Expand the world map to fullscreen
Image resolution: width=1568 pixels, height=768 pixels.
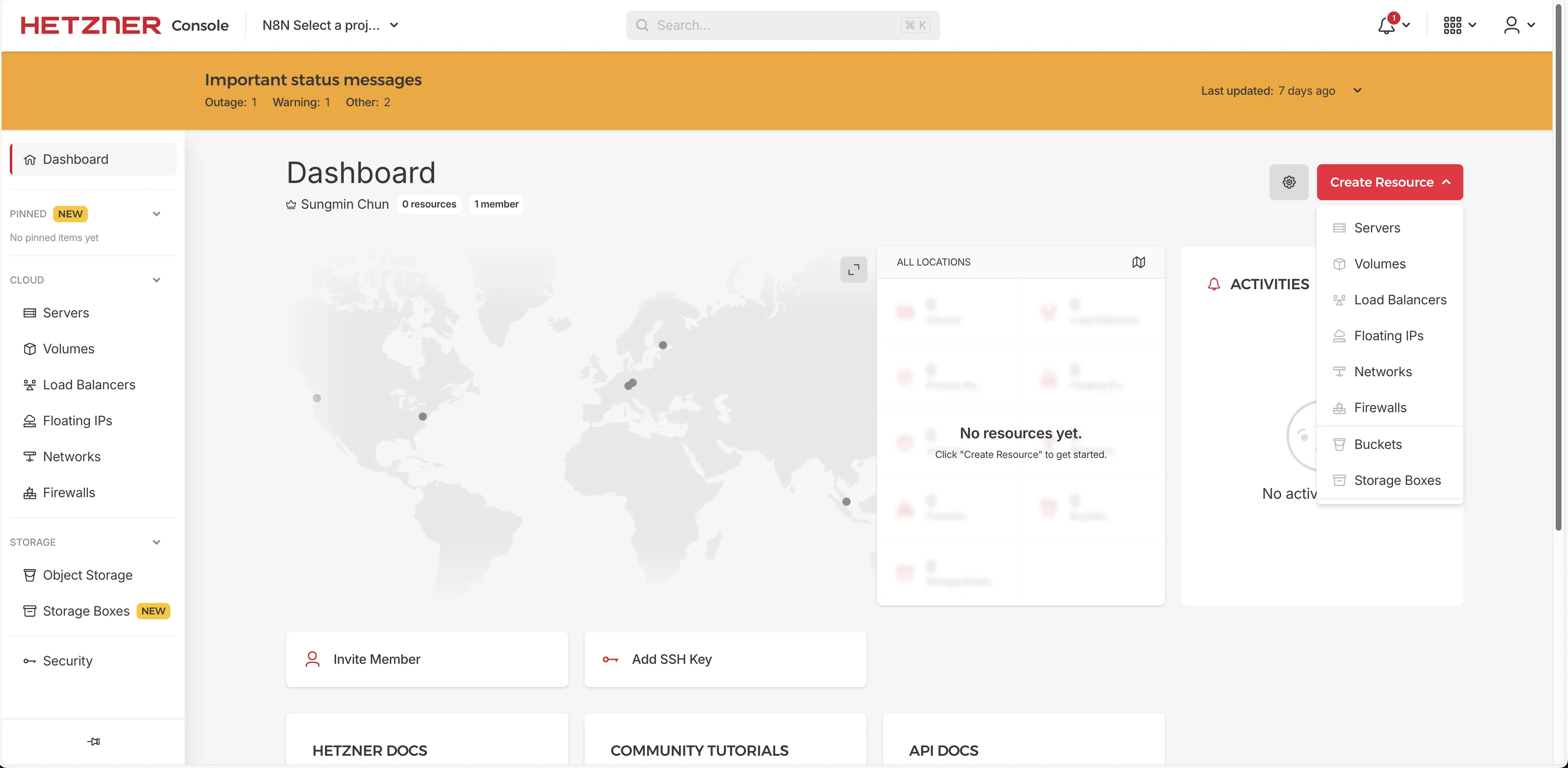pyautogui.click(x=853, y=269)
